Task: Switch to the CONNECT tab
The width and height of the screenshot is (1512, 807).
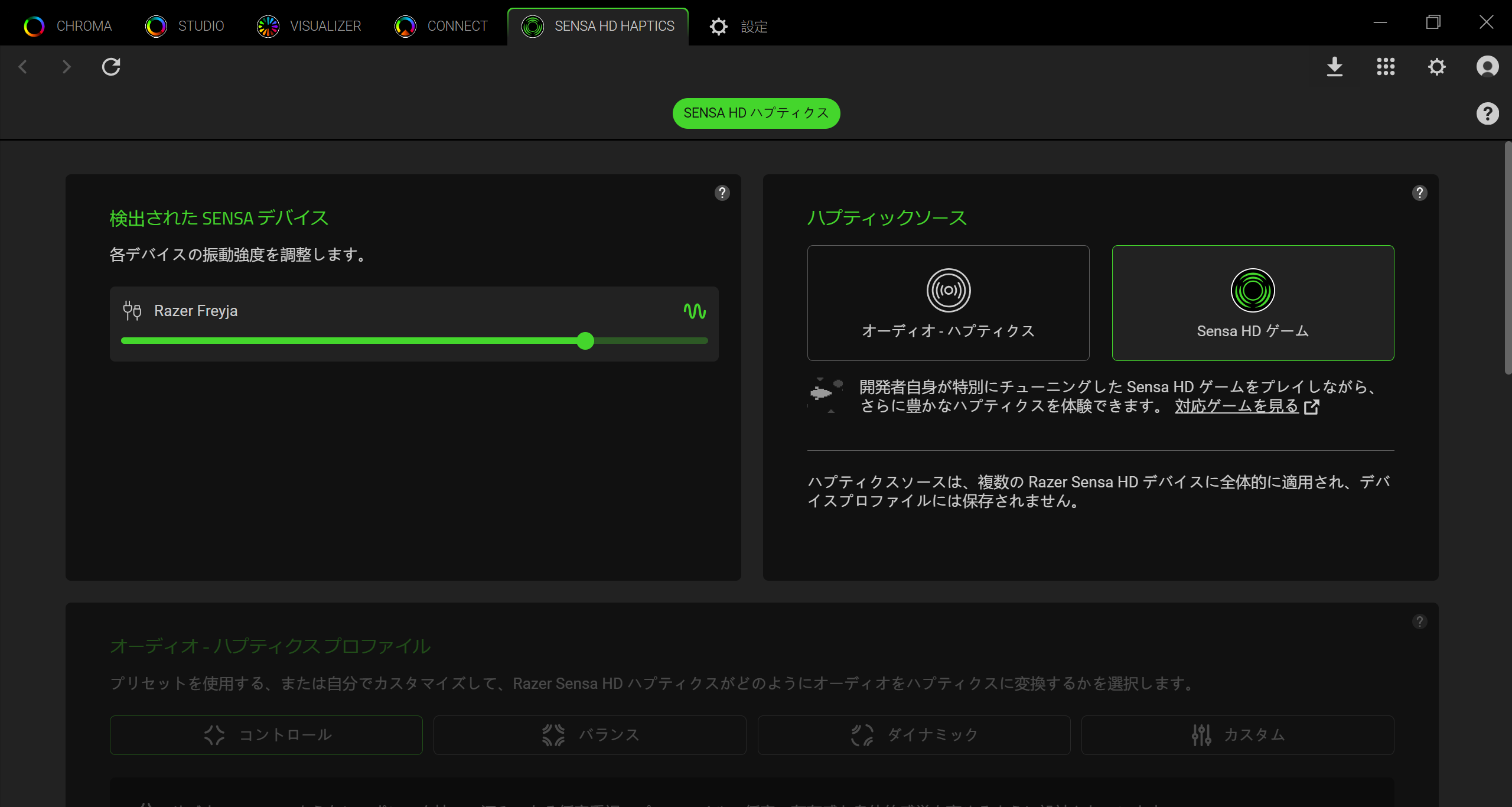Action: [x=441, y=26]
